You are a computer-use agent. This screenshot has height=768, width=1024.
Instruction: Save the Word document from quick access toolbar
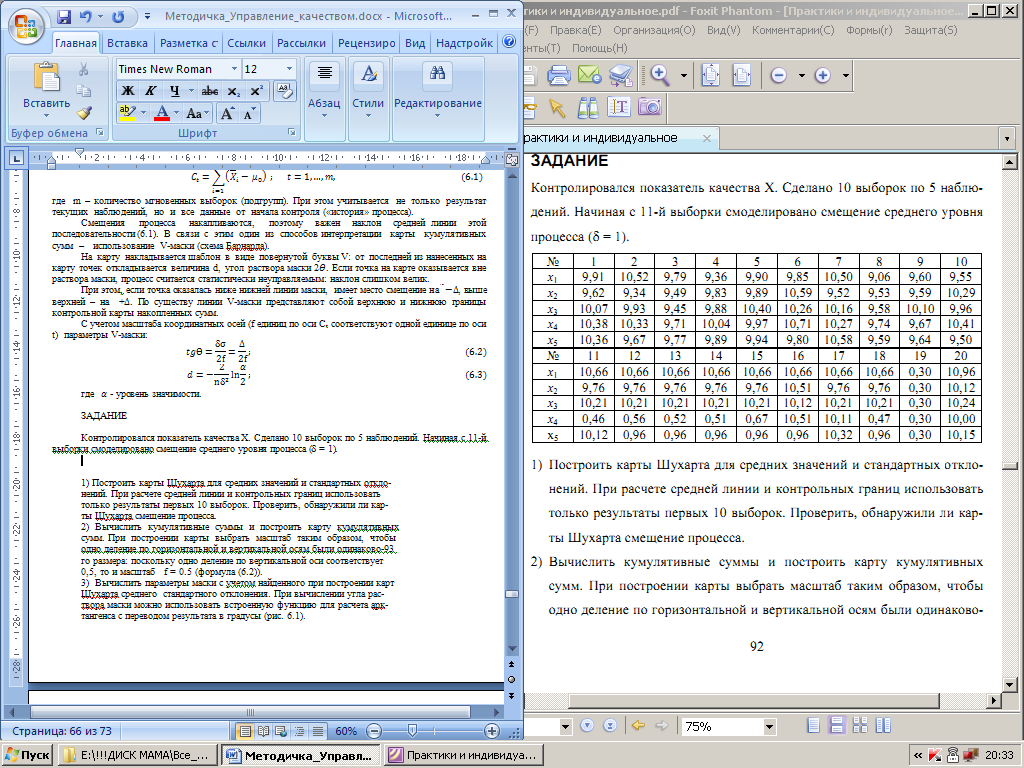coord(63,16)
